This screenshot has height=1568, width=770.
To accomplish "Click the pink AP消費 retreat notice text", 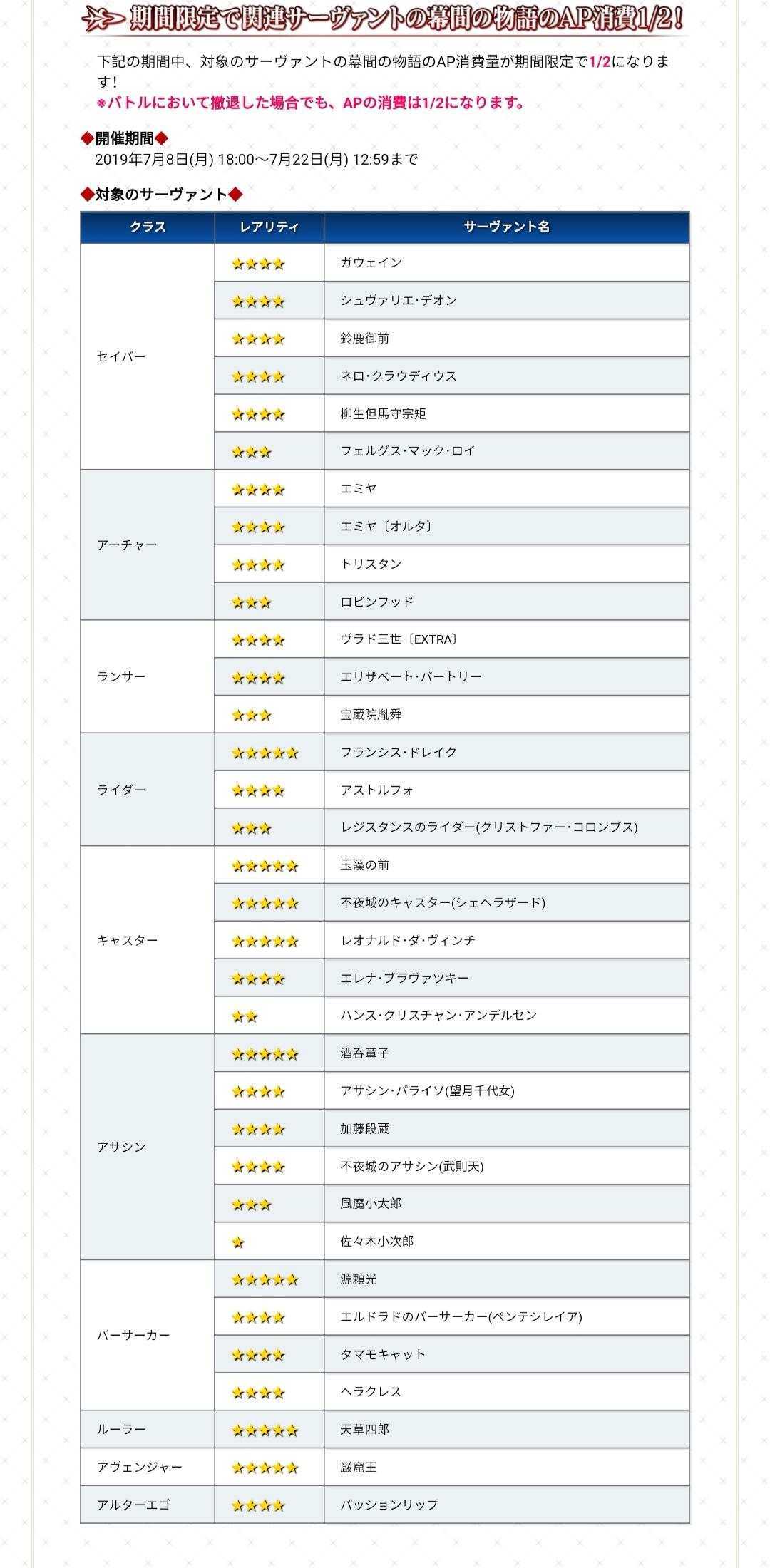I will click(311, 103).
